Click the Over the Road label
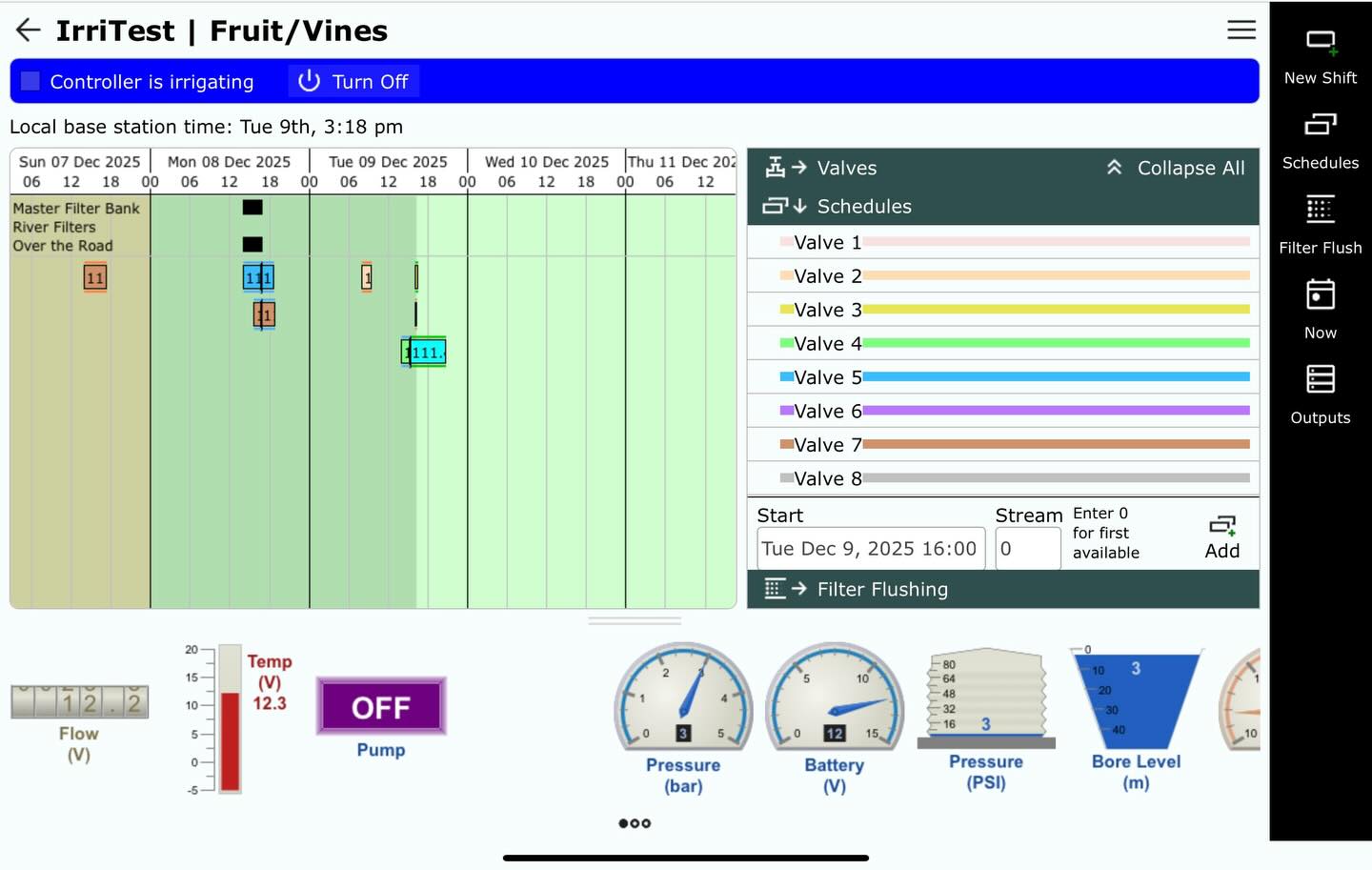The width and height of the screenshot is (1372, 870). pos(63,245)
